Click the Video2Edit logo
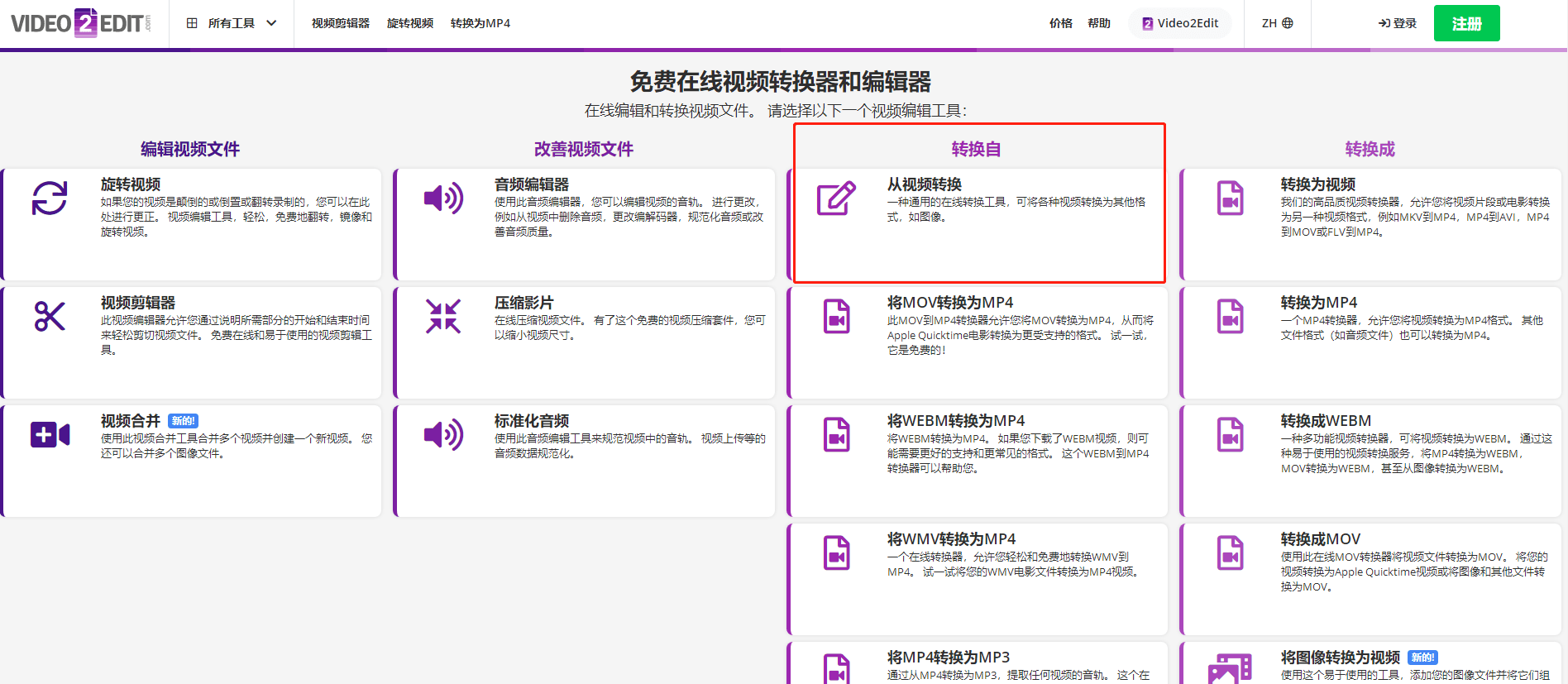The height and width of the screenshot is (684, 1568). [81, 23]
